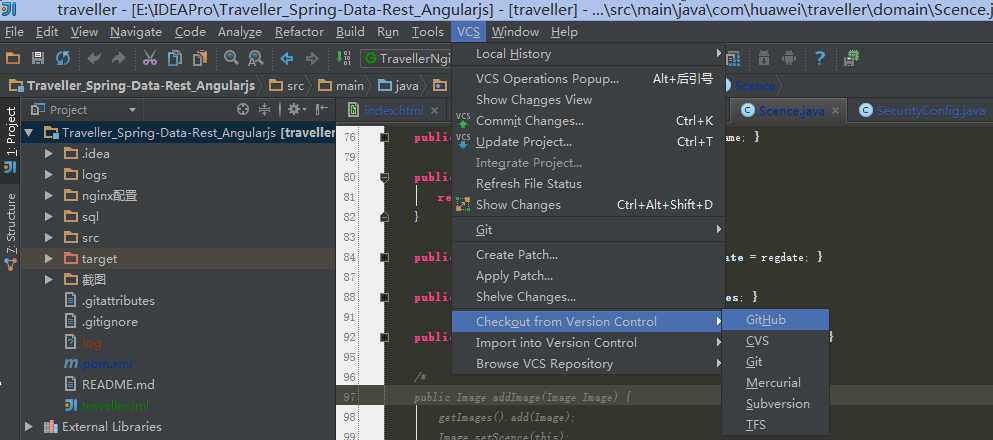The height and width of the screenshot is (440, 993).
Task: Select Commit Changes... in VCS menu
Action: [x=588, y=121]
